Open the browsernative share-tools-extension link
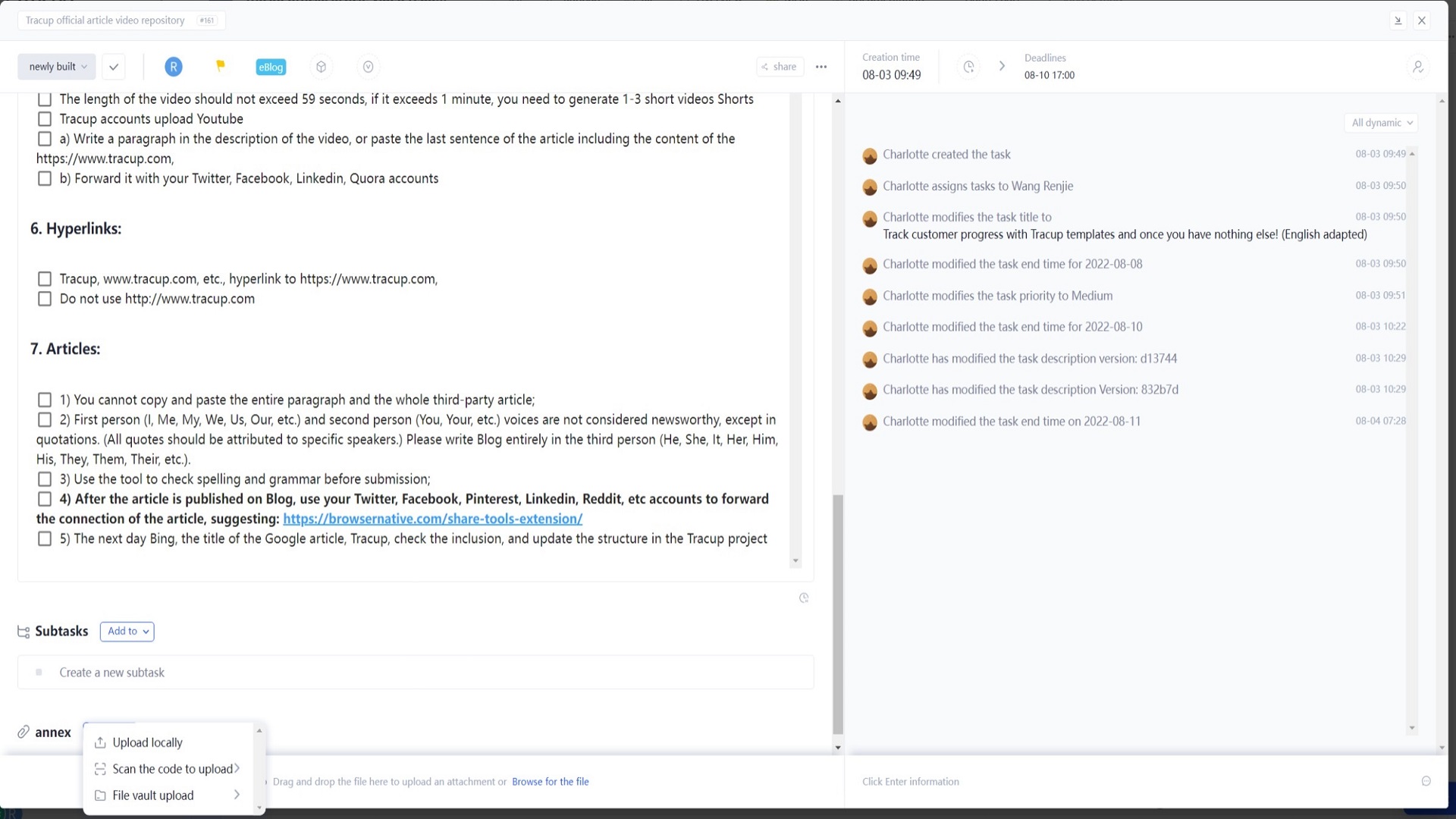1456x819 pixels. tap(432, 519)
